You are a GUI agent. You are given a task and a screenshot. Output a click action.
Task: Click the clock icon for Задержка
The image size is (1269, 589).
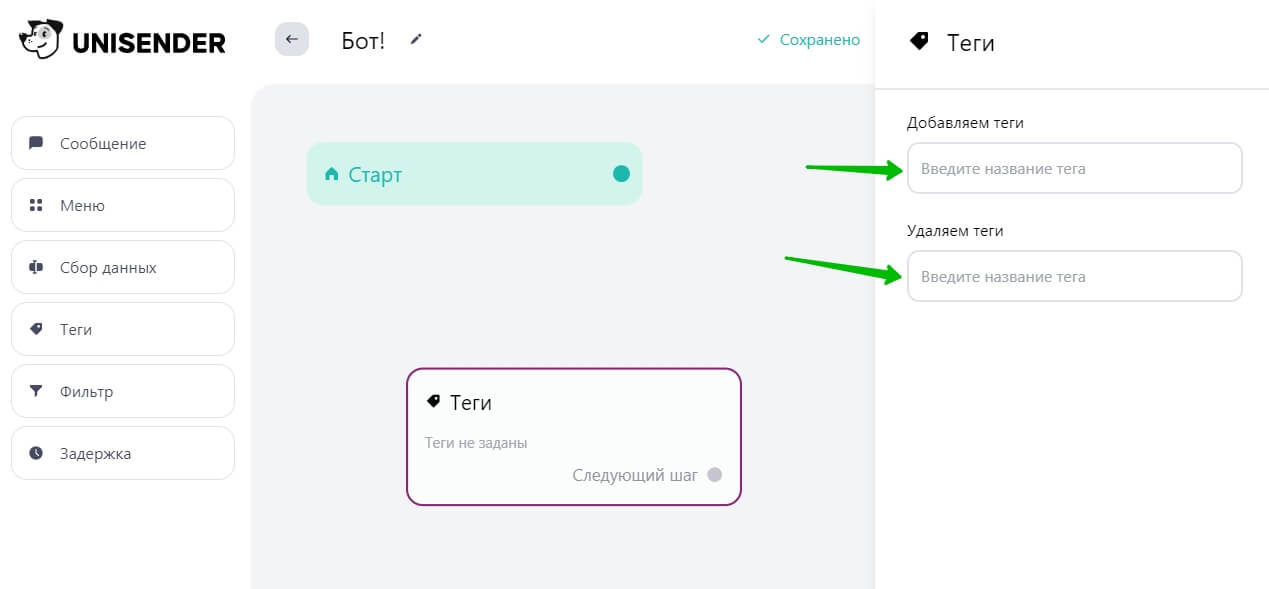click(36, 453)
